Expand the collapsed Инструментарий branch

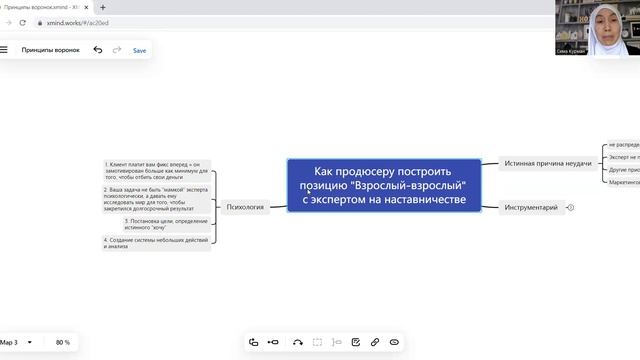pyautogui.click(x=571, y=207)
